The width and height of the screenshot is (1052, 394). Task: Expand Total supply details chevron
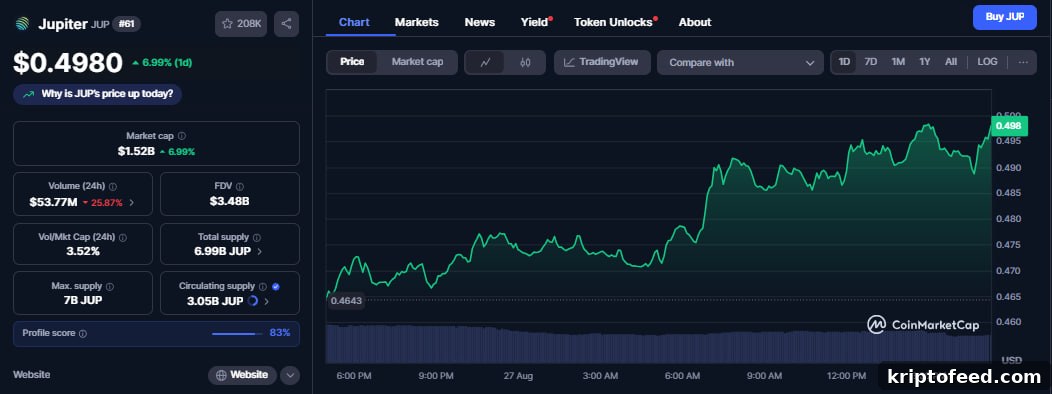click(x=260, y=251)
